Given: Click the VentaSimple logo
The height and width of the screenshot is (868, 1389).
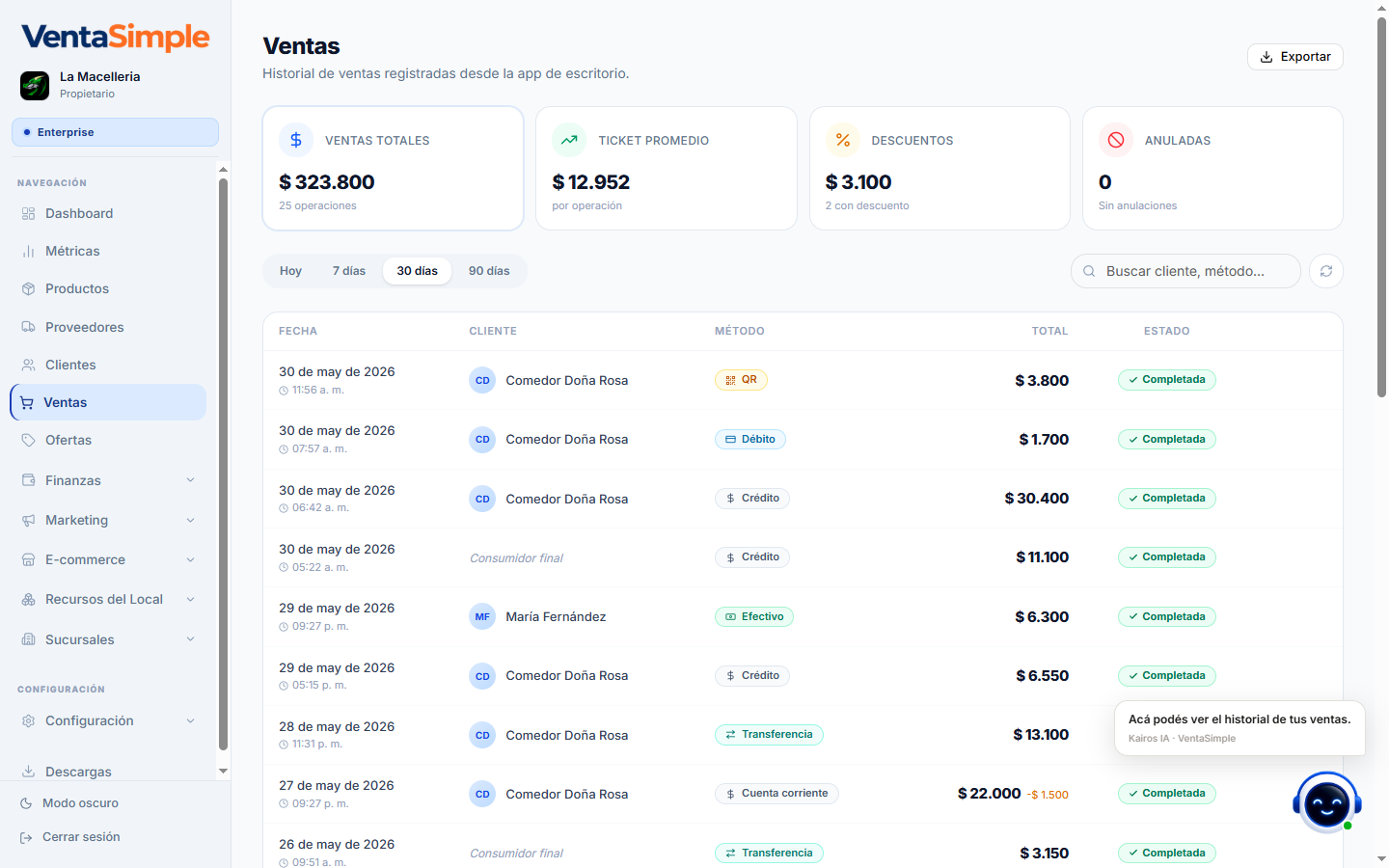Looking at the screenshot, I should tap(116, 37).
